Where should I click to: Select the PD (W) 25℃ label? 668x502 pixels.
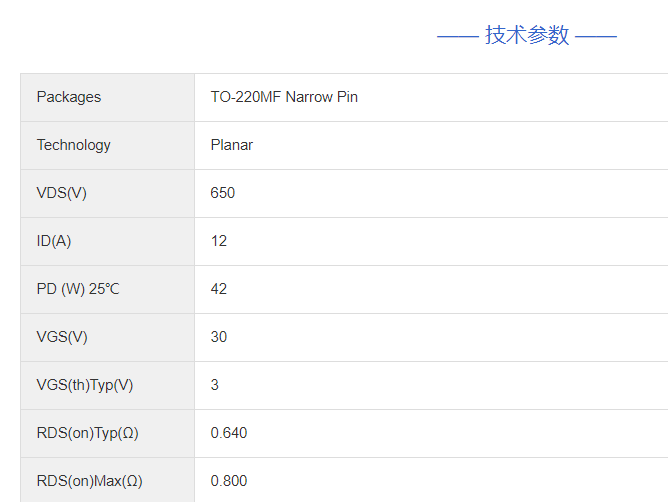tap(78, 289)
